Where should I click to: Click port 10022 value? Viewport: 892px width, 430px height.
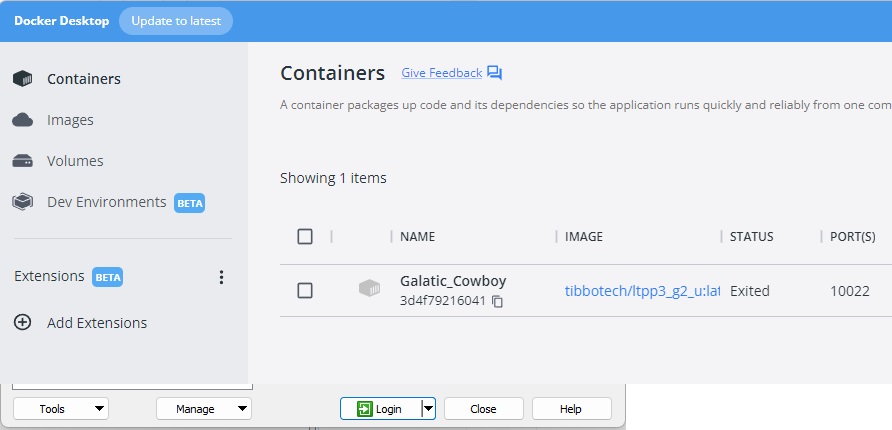coord(850,291)
